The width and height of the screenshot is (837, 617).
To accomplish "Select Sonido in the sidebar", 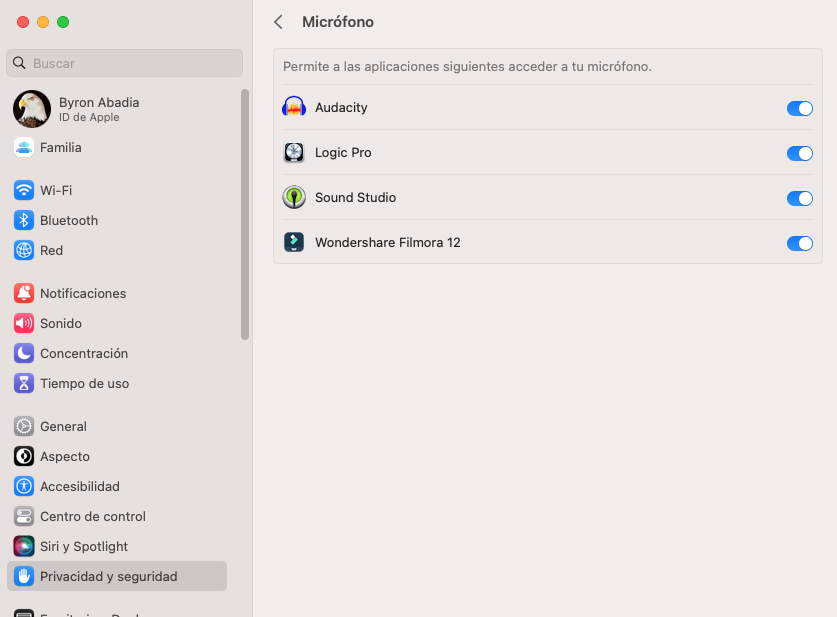I will pyautogui.click(x=60, y=323).
